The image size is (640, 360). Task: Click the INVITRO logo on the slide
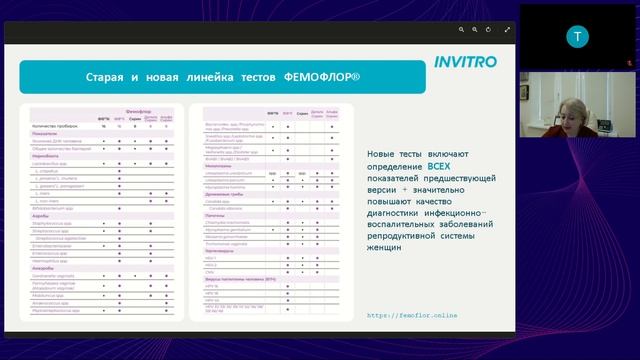click(x=465, y=62)
